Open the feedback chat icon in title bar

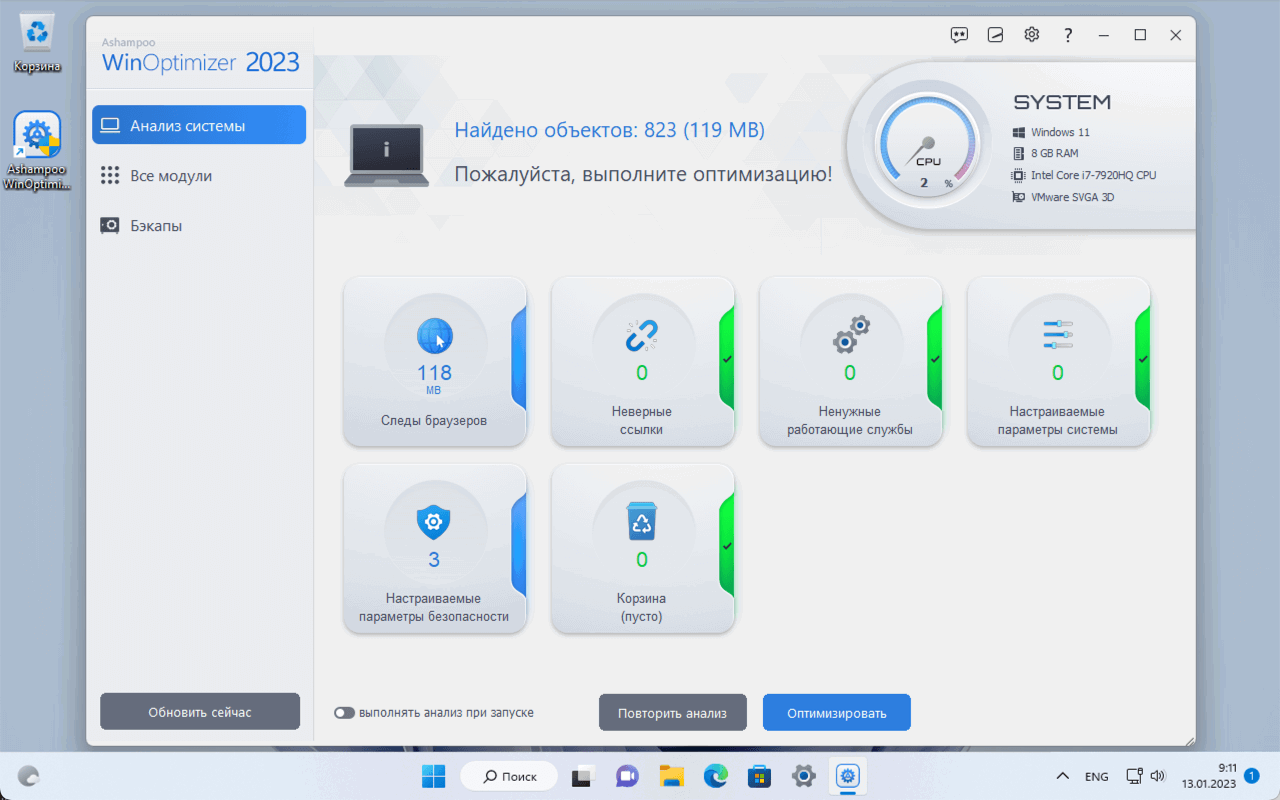pyautogui.click(x=959, y=35)
